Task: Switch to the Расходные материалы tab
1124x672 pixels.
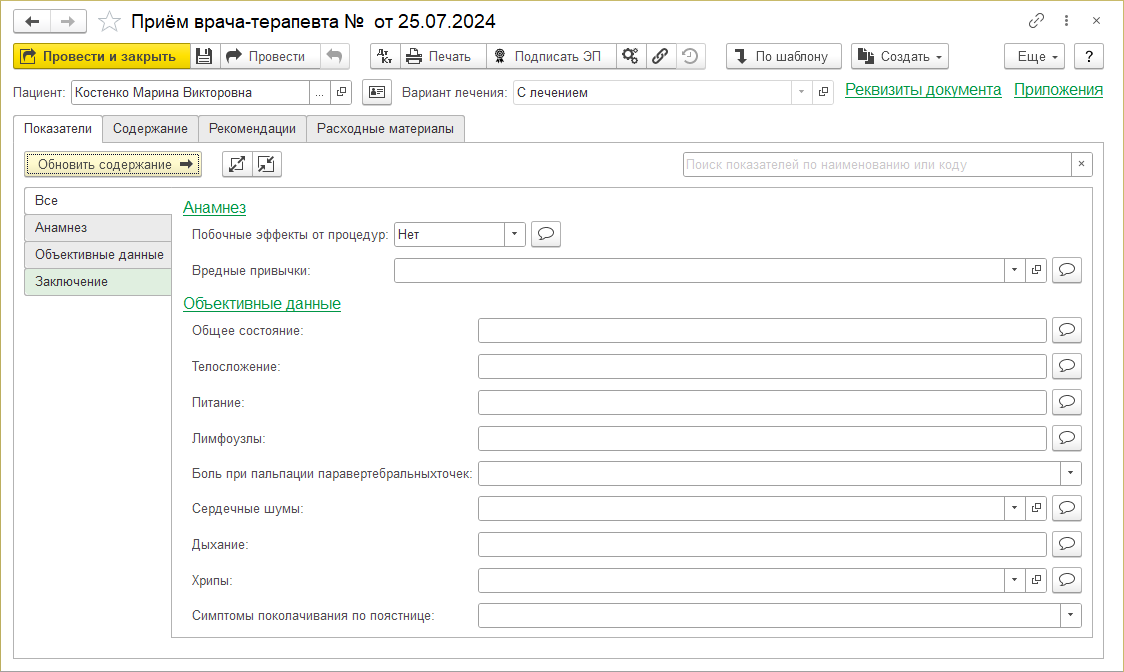Action: [x=386, y=128]
